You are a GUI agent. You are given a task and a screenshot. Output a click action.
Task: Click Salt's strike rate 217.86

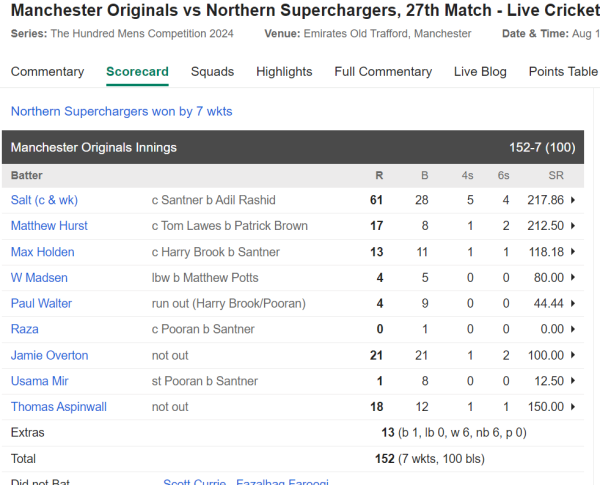(546, 200)
